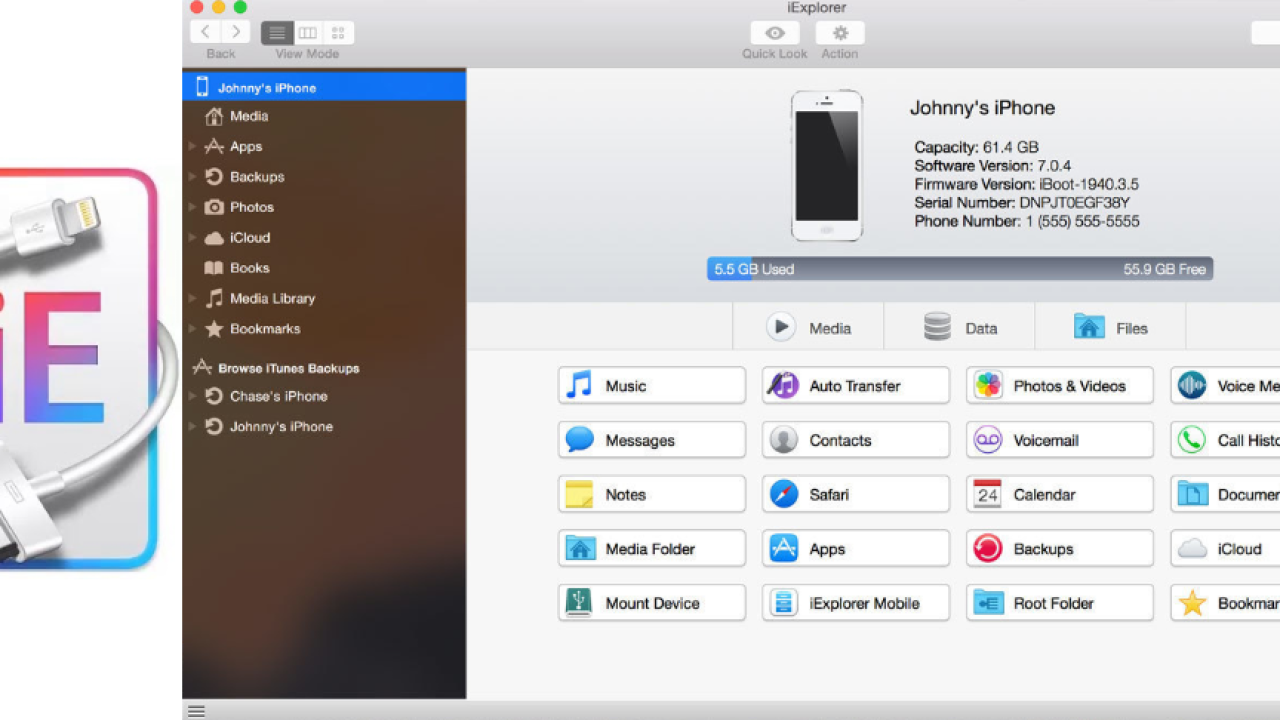Switch to the Media tab
The height and width of the screenshot is (720, 1280).
coord(808,327)
